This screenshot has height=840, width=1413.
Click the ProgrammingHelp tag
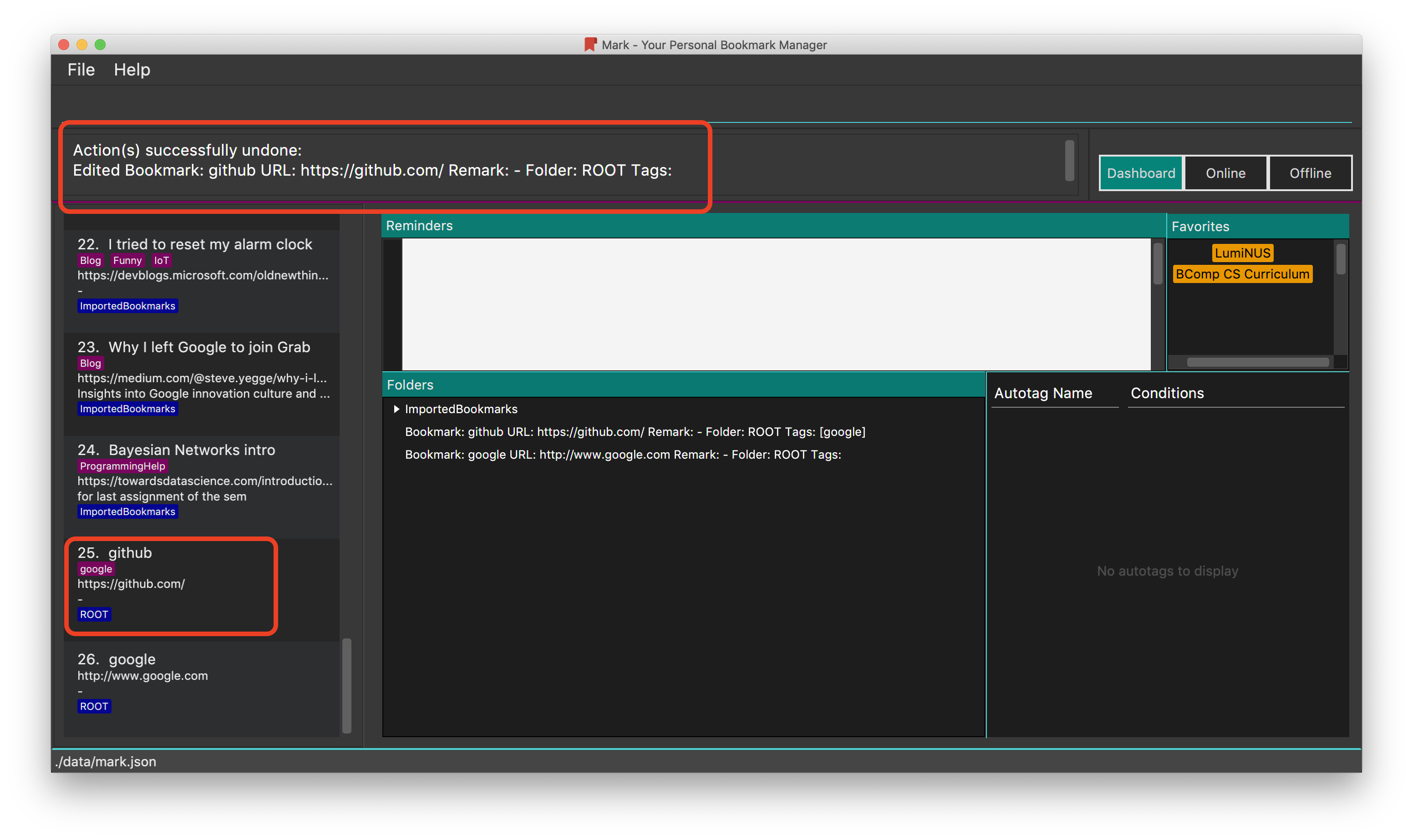(122, 466)
